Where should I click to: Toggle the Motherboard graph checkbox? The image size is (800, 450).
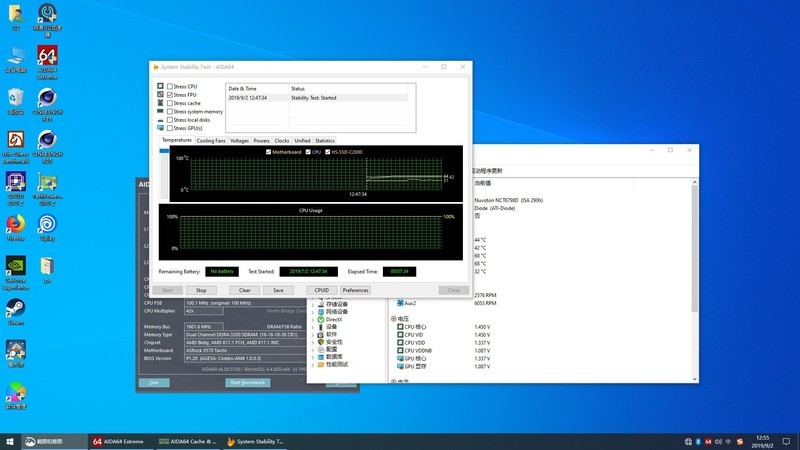[x=269, y=152]
